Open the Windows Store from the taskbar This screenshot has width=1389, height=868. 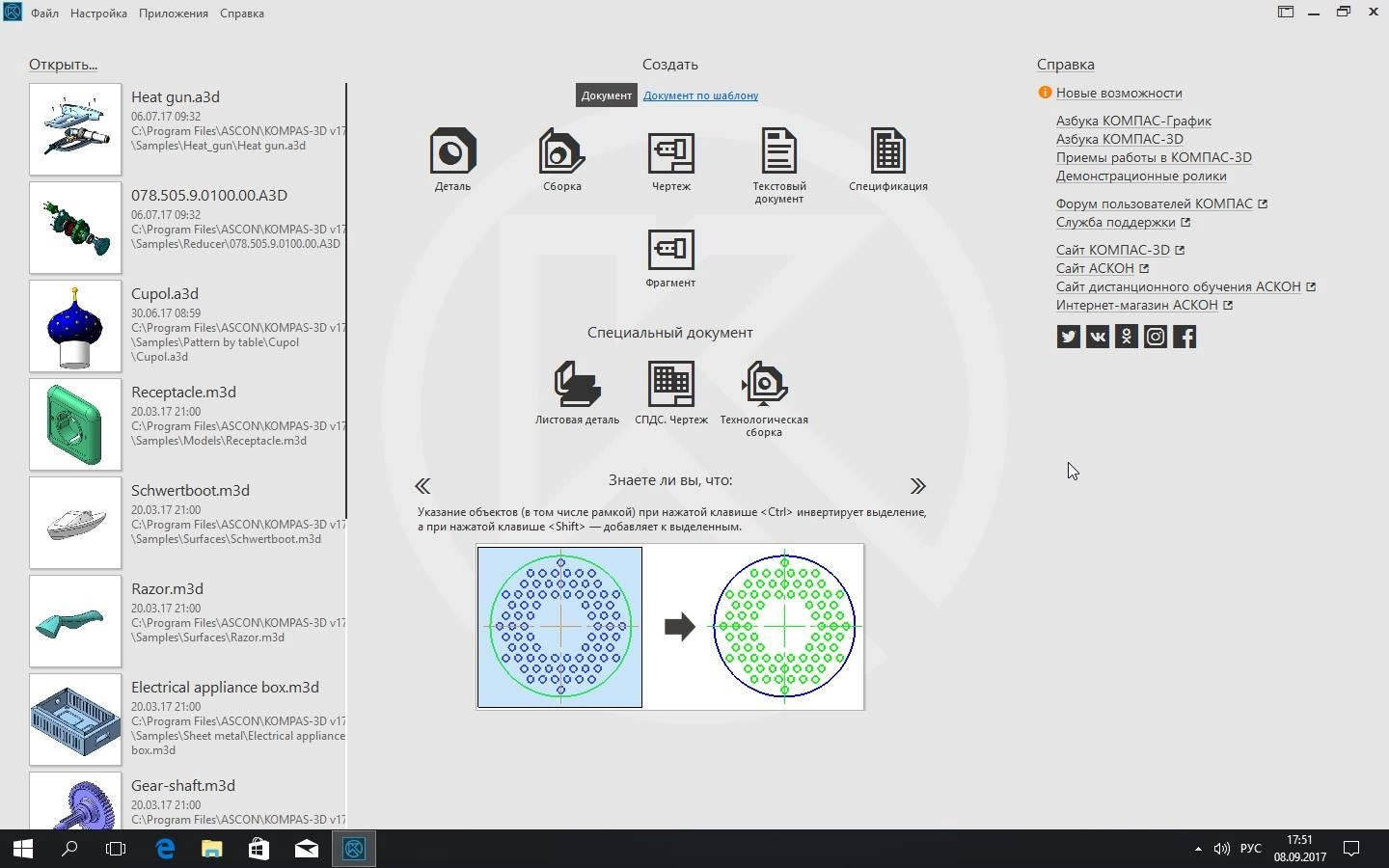pyautogui.click(x=259, y=849)
